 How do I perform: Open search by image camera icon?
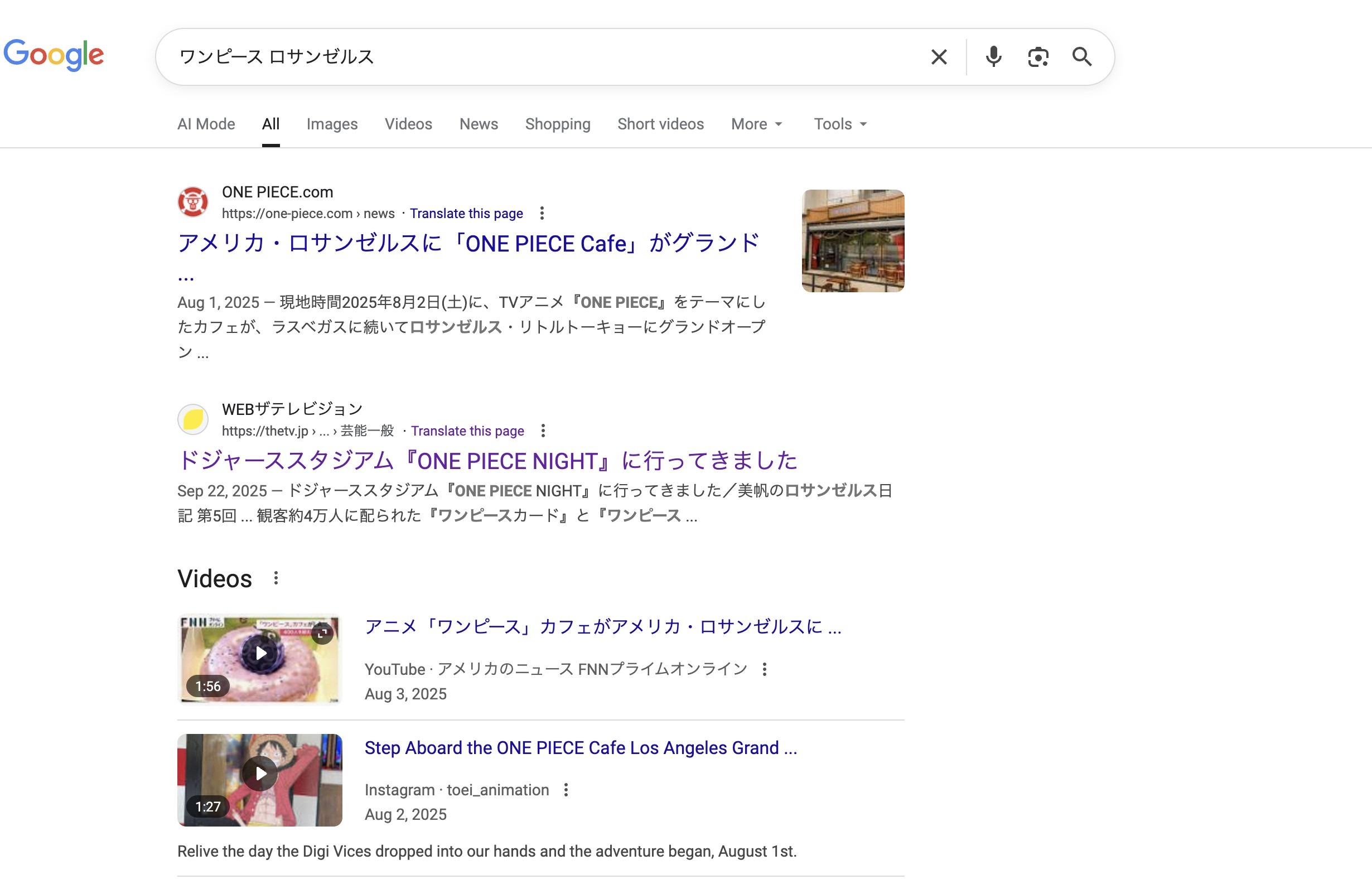point(1038,57)
